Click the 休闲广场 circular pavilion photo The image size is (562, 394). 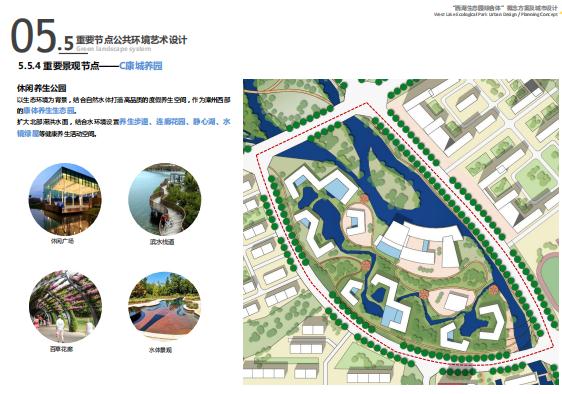tap(65, 200)
